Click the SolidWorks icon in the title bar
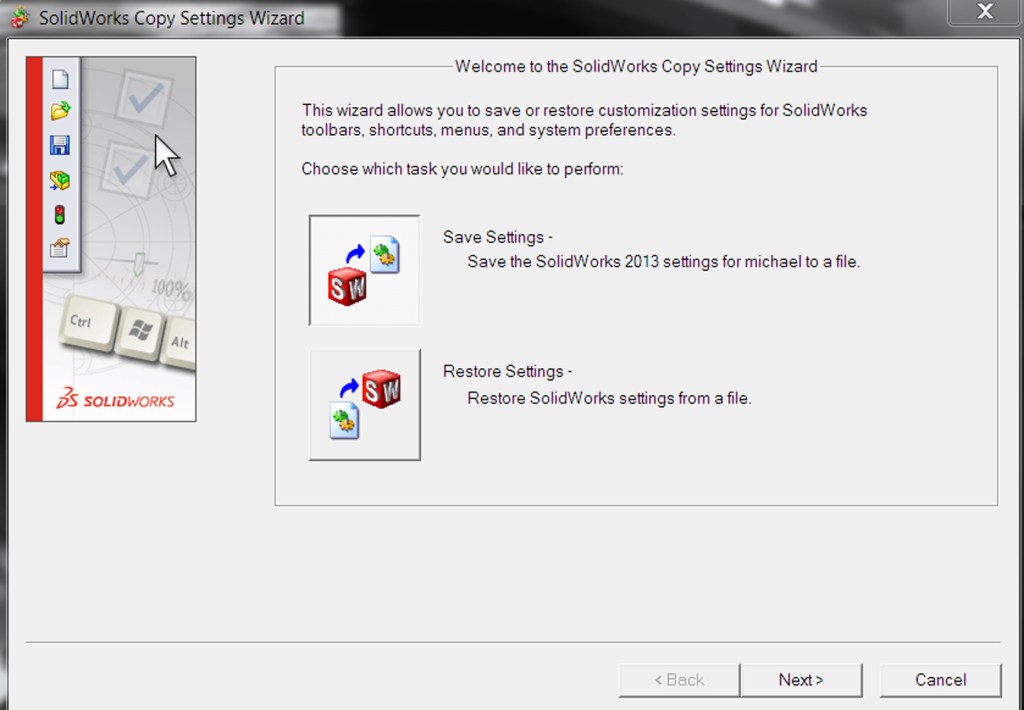The height and width of the screenshot is (710, 1024). point(19,17)
